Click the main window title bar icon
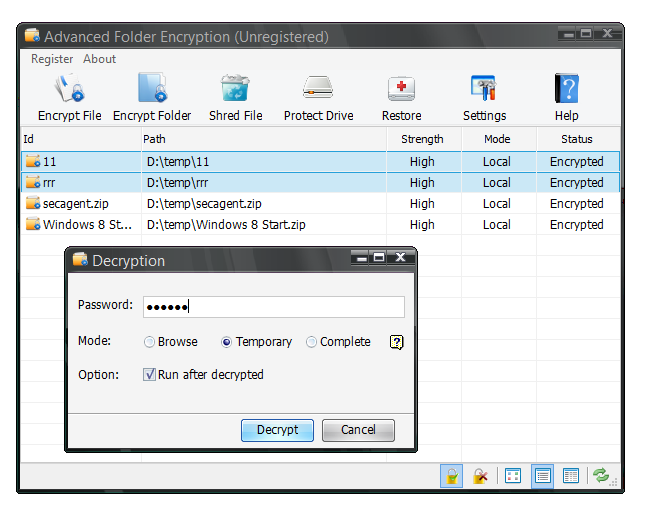 (x=32, y=36)
